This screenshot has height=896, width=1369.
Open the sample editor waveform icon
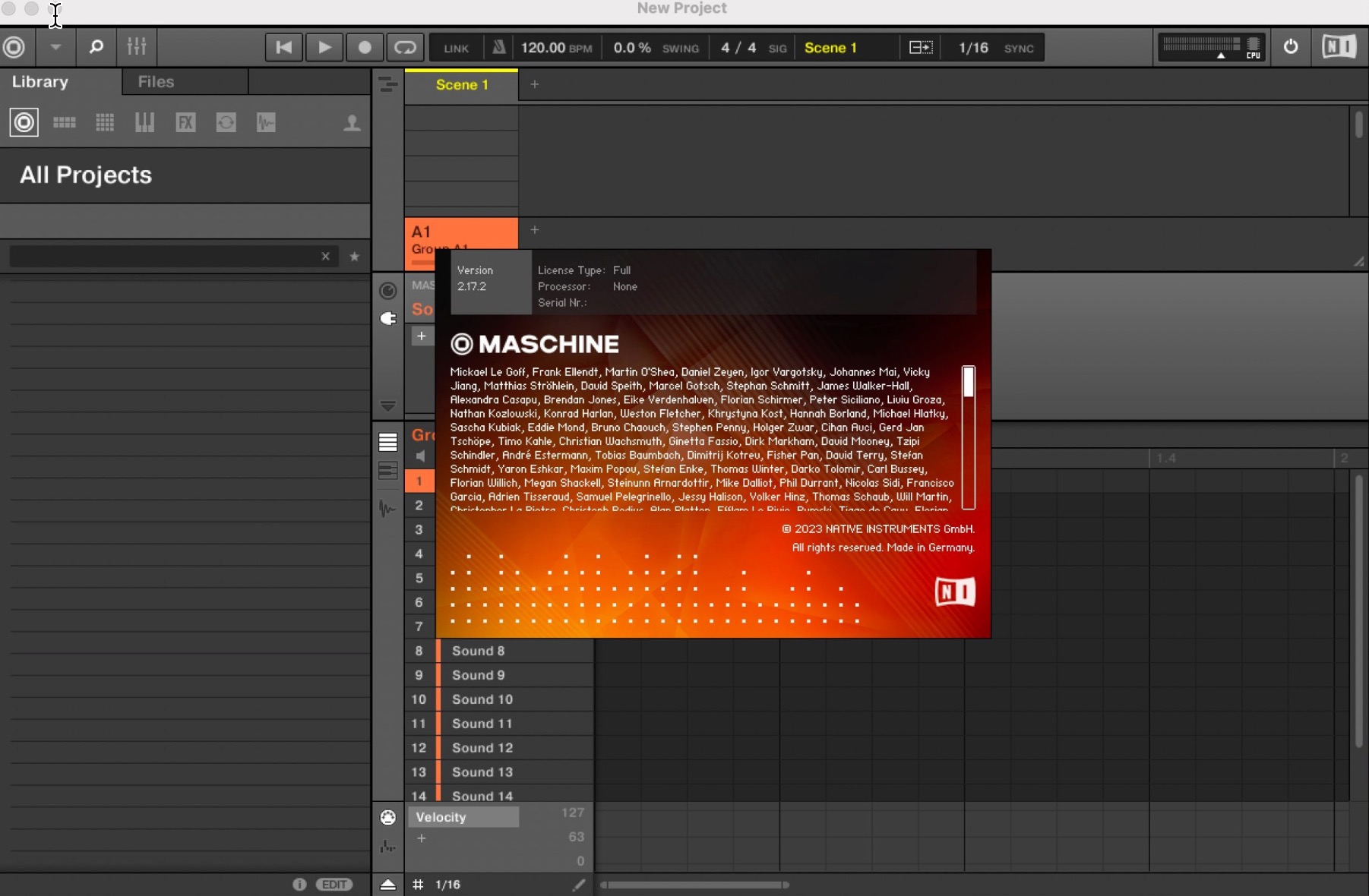[x=387, y=509]
